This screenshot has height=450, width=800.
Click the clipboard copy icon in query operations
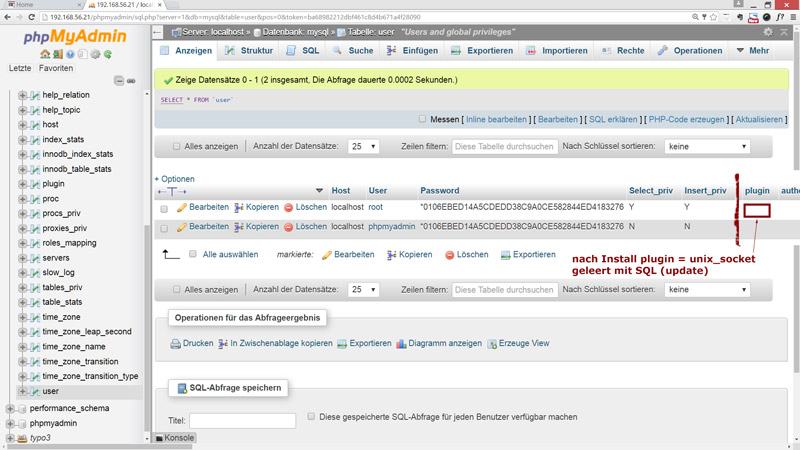pyautogui.click(x=223, y=344)
